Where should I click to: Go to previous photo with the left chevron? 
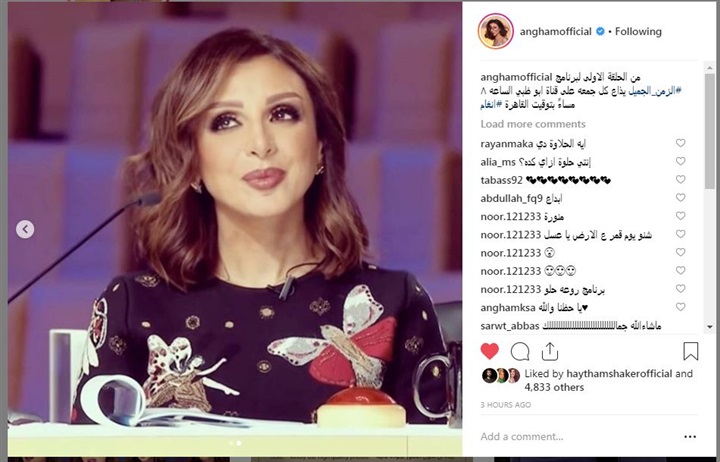pyautogui.click(x=25, y=229)
